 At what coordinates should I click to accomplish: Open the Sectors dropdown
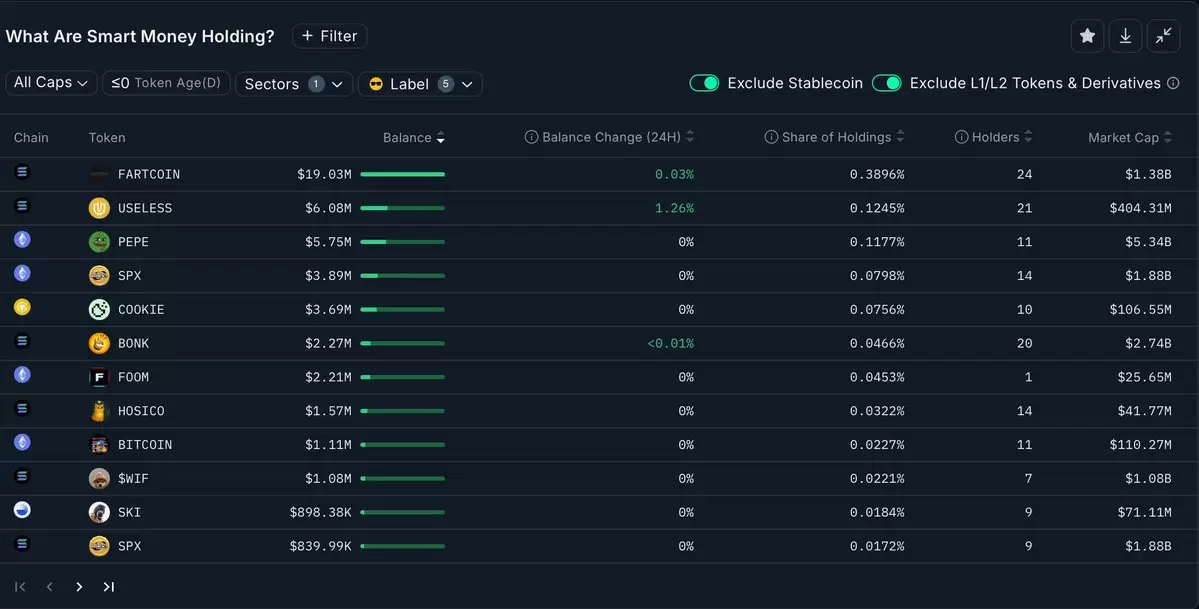point(294,83)
